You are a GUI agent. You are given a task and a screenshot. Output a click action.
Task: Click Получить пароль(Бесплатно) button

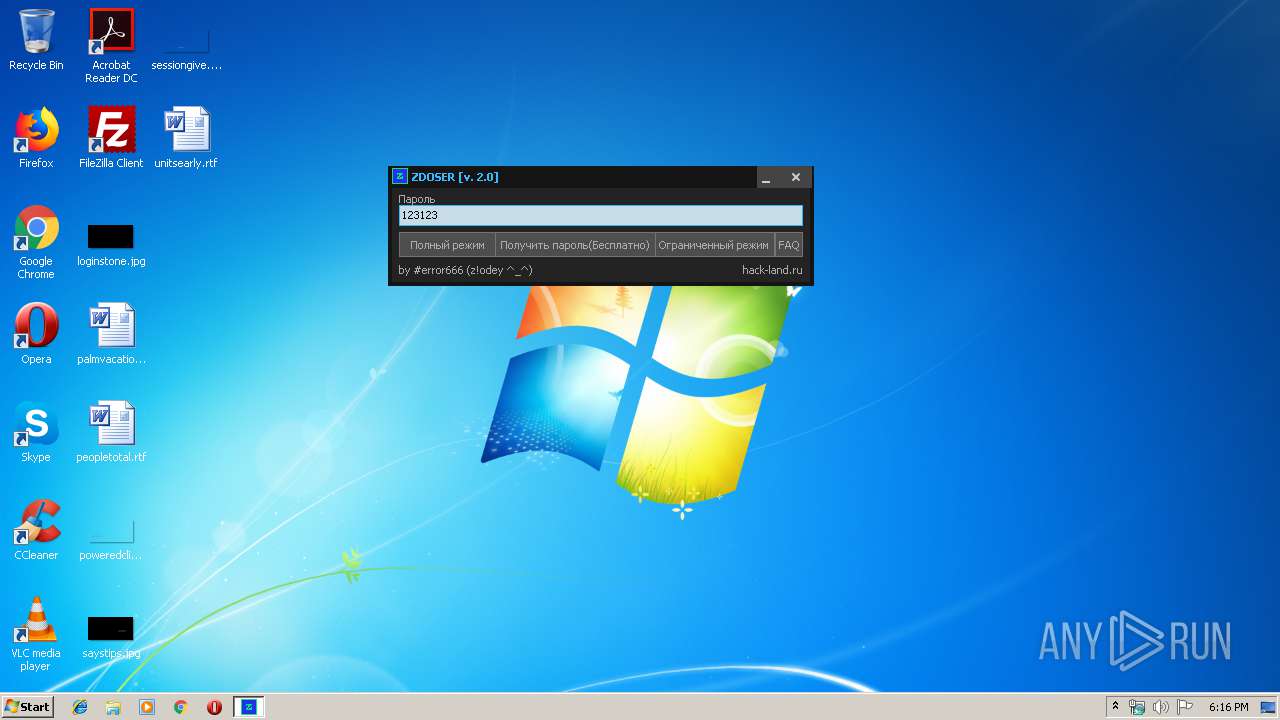[x=575, y=245]
